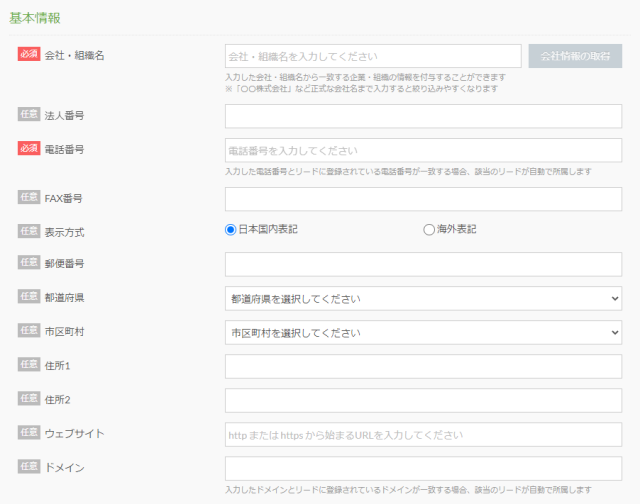The image size is (640, 504).
Task: Expand the 市区町村 select box
Action: coord(423,332)
